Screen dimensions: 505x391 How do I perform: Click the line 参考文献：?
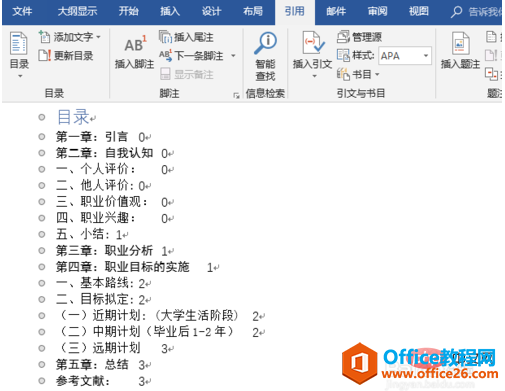tap(83, 381)
